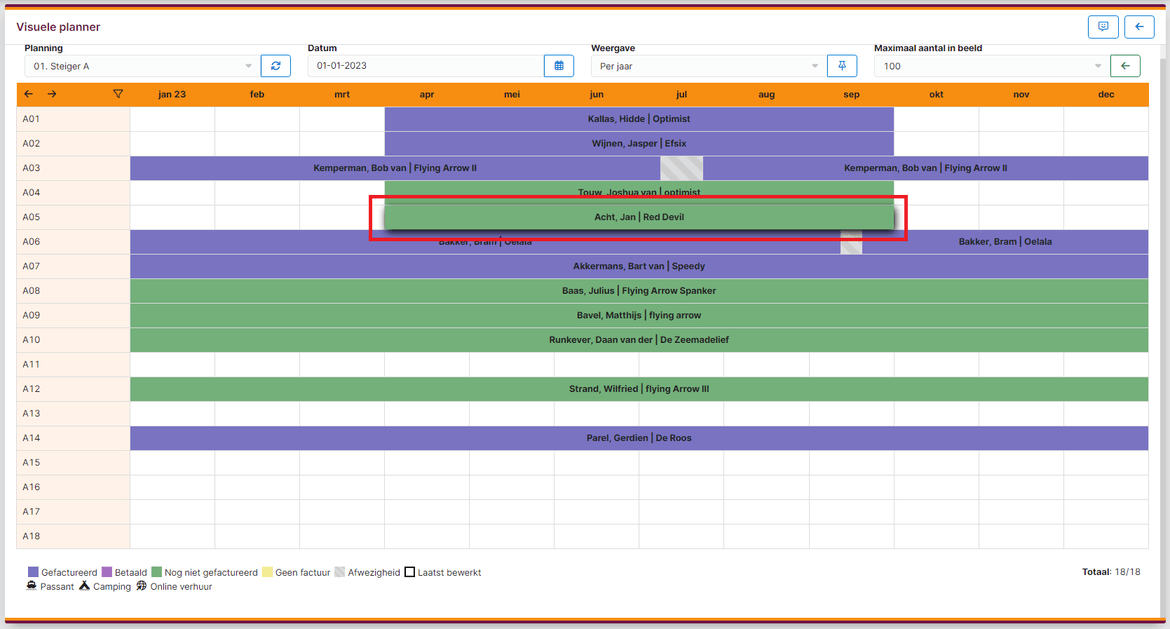The image size is (1170, 629).
Task: Click the Datum field 01-01-2023
Action: [x=425, y=66]
